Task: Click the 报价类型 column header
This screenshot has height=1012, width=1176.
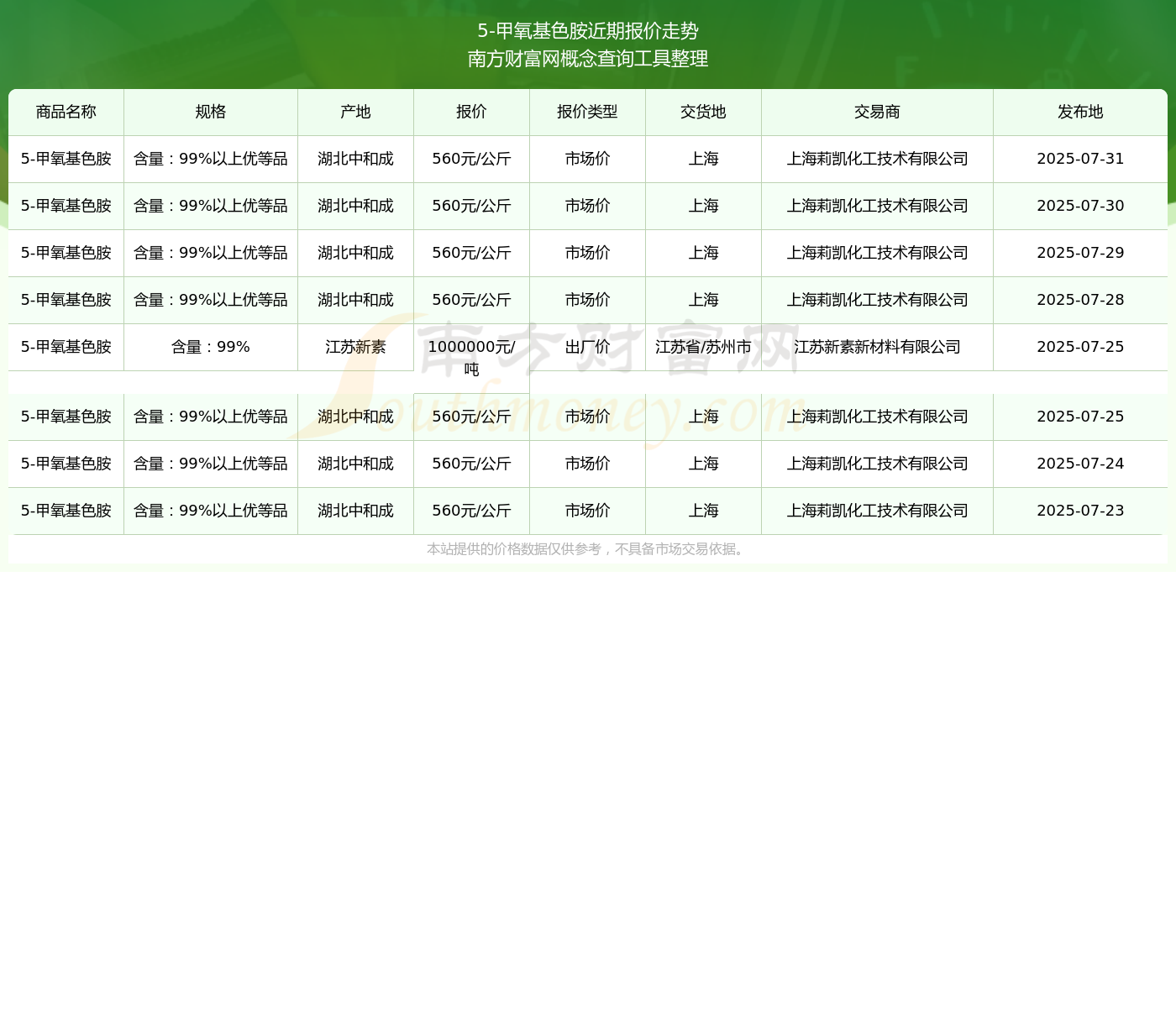Action: [587, 112]
